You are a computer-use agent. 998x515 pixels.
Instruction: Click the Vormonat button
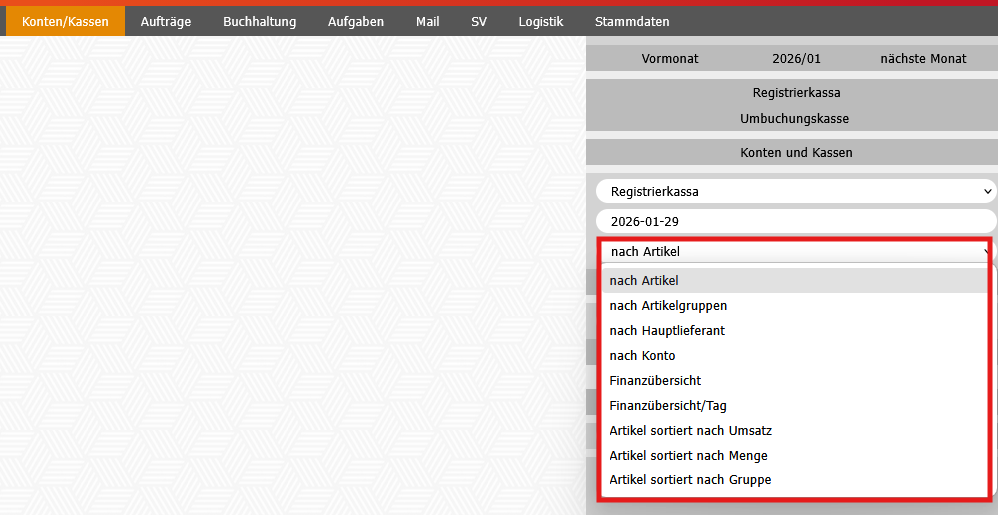coord(670,59)
